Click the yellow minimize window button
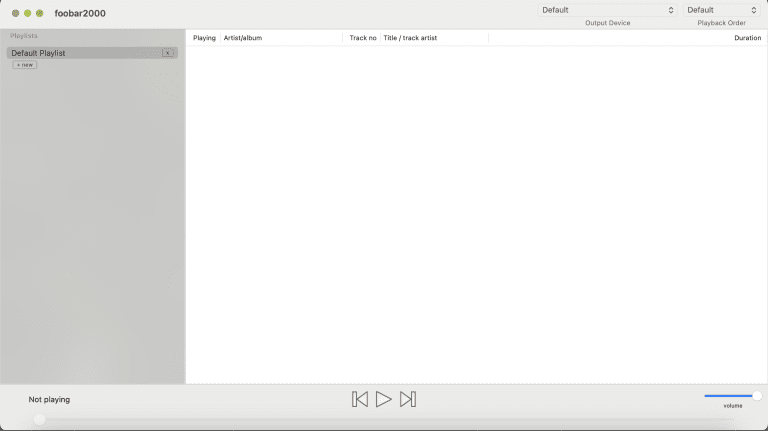 tap(27, 13)
